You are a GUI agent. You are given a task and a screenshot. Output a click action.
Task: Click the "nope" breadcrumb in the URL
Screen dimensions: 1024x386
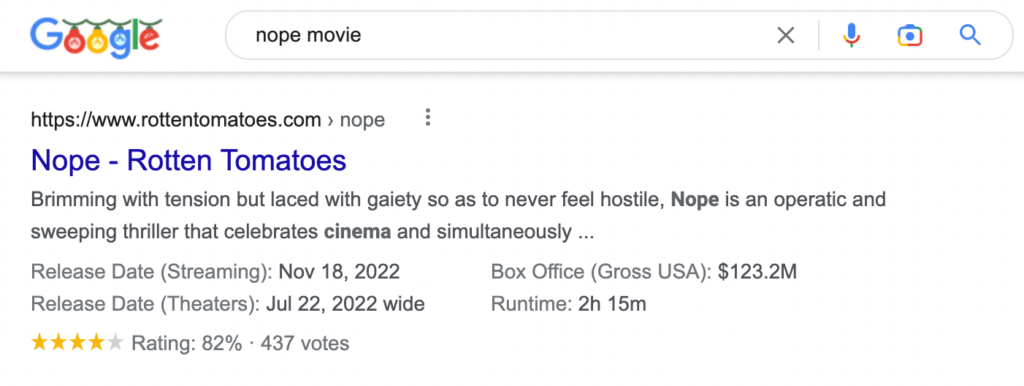pos(362,121)
